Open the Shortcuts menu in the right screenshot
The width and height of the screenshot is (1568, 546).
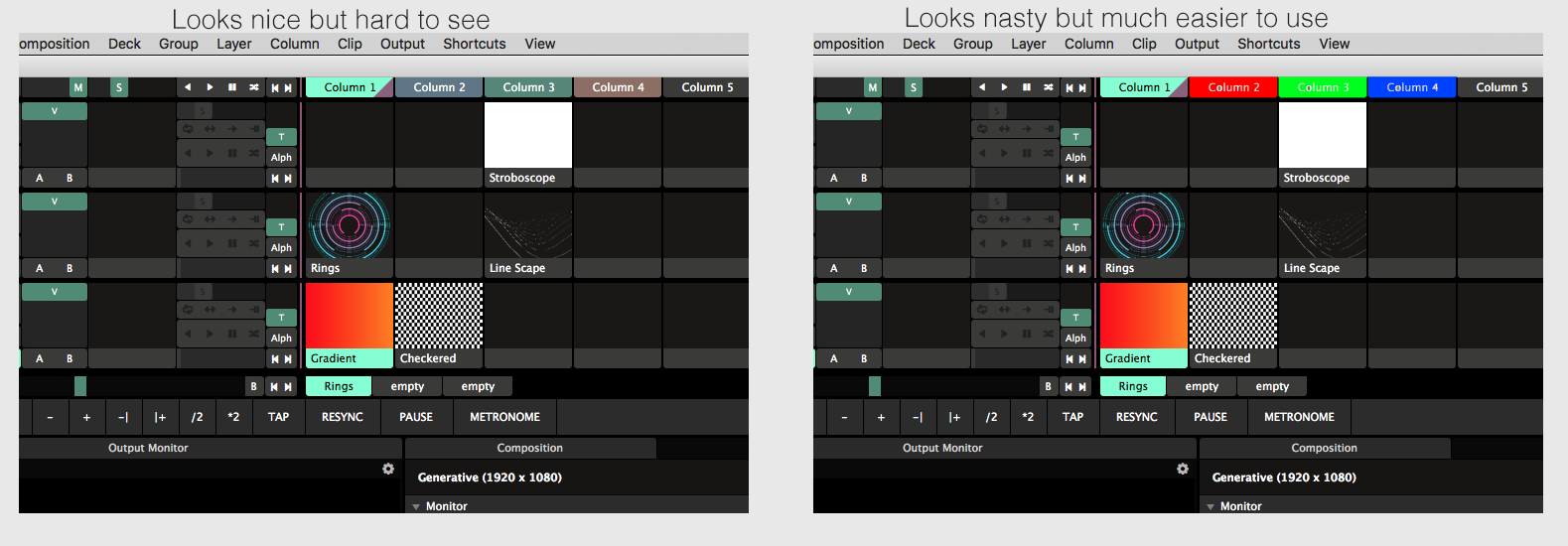pos(1268,44)
